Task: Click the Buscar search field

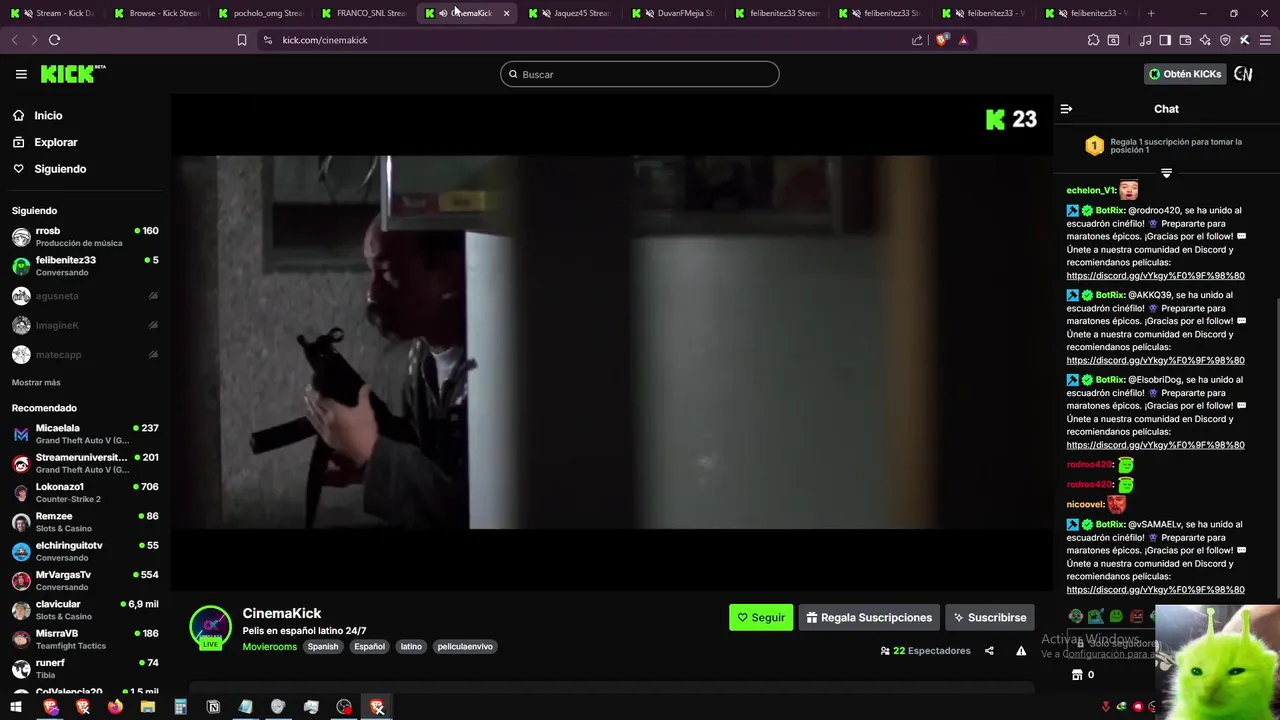Action: coord(640,74)
